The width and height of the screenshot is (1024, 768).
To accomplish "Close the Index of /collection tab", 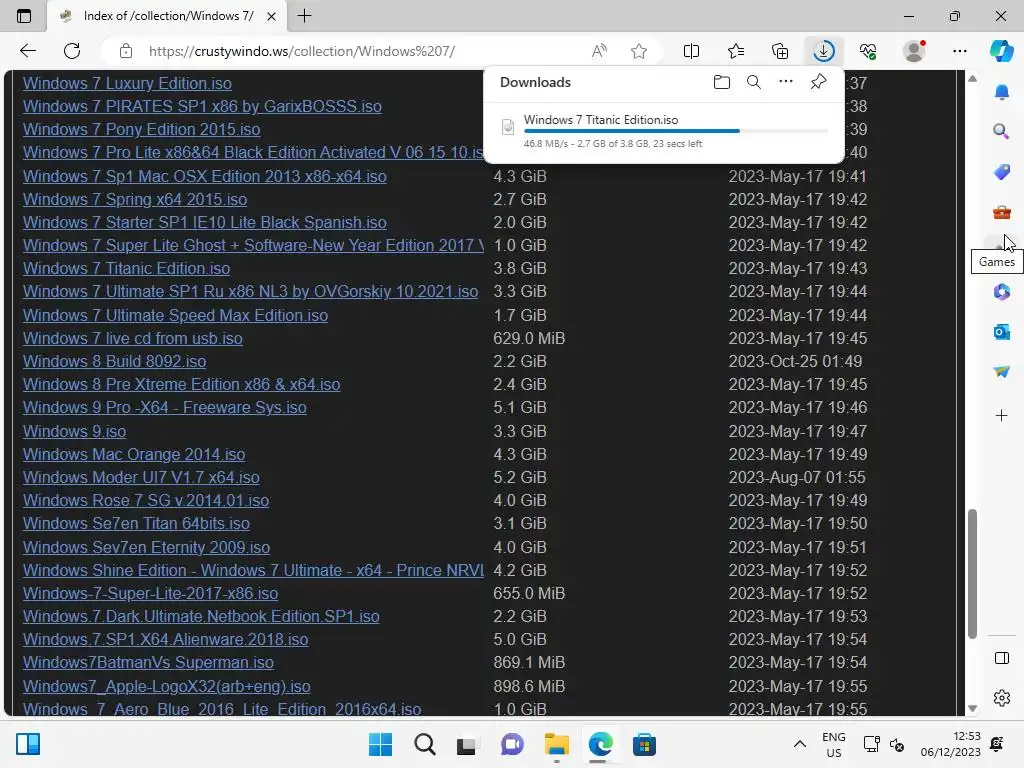I will [271, 16].
